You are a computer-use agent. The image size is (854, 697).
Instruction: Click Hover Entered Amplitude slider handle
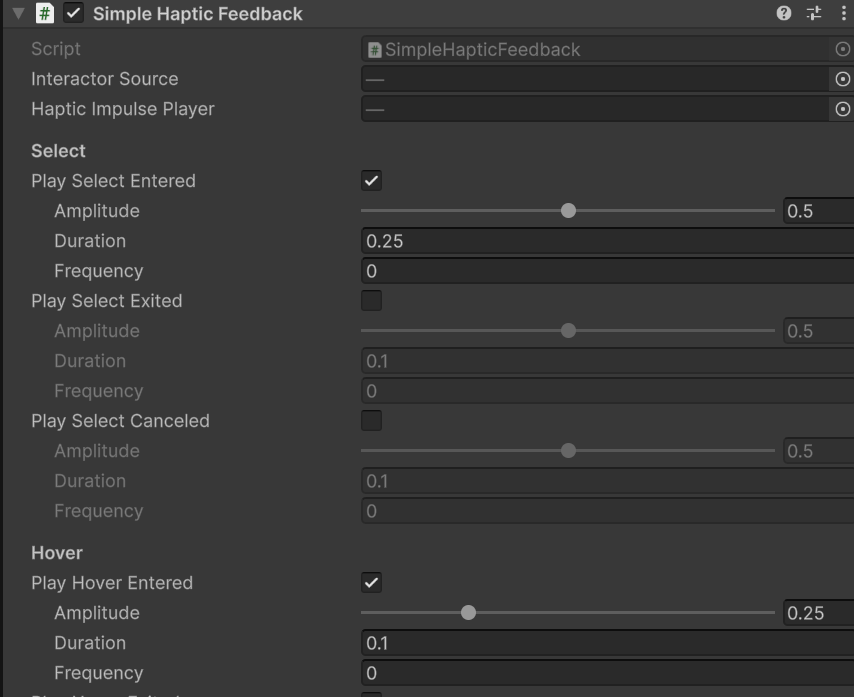(468, 613)
